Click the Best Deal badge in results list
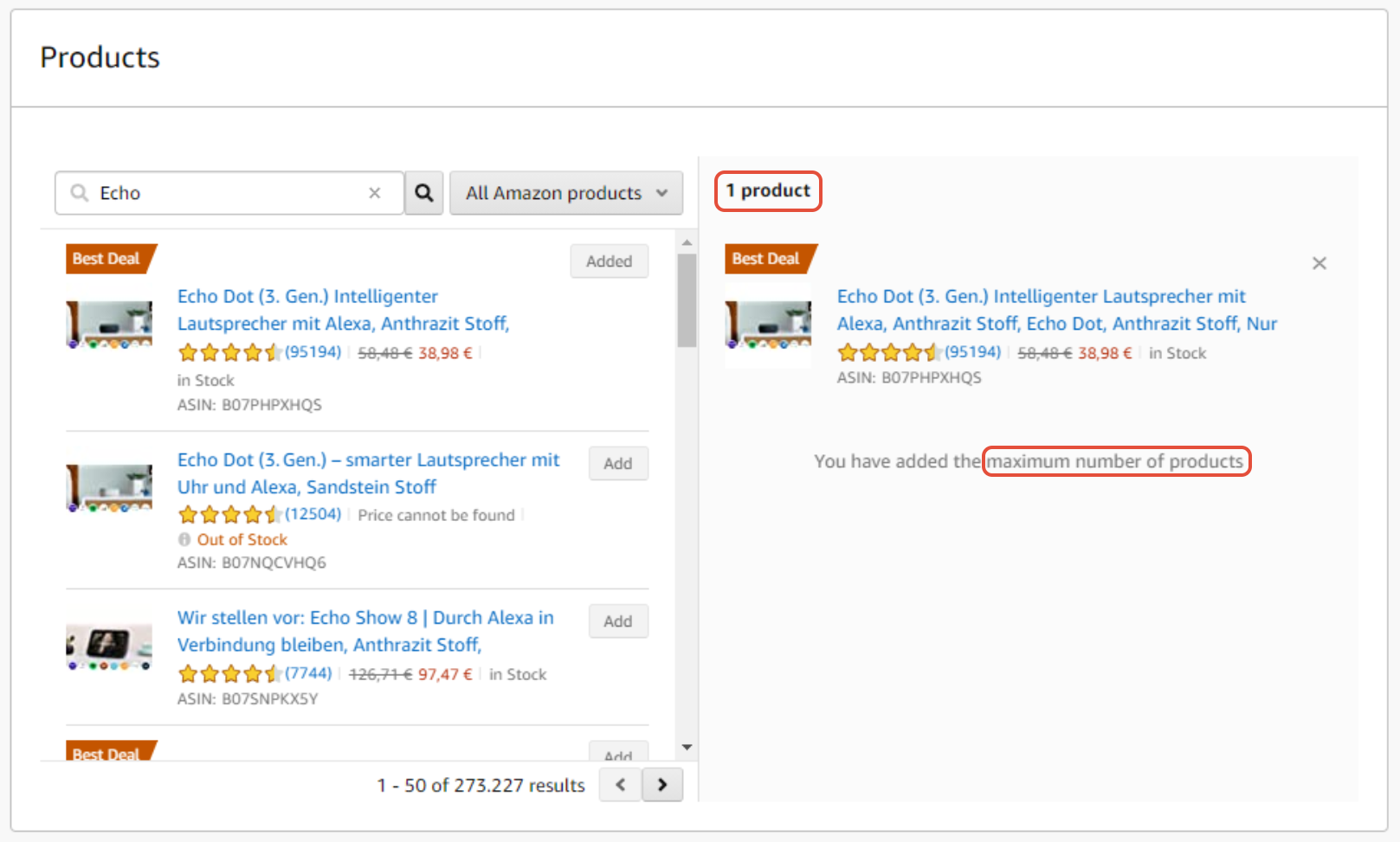Screen dimensions: 1400x842 (x=111, y=259)
